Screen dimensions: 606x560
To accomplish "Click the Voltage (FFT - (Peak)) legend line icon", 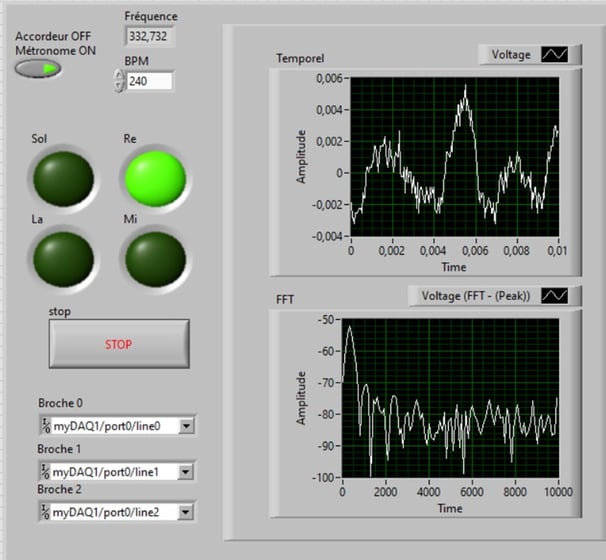I will pos(554,296).
